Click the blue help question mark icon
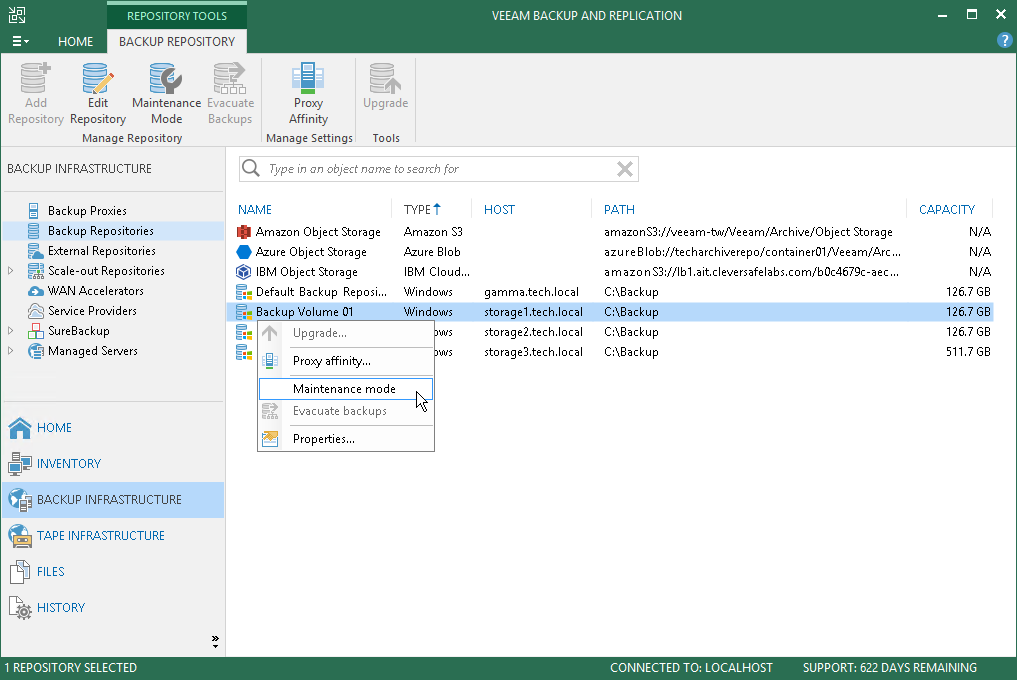The width and height of the screenshot is (1017, 680). (1005, 41)
